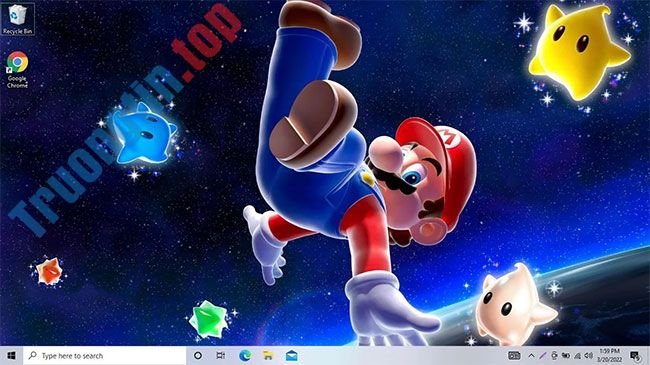Click the pen icon in system tray
The height and width of the screenshot is (365, 650).
[x=543, y=355]
